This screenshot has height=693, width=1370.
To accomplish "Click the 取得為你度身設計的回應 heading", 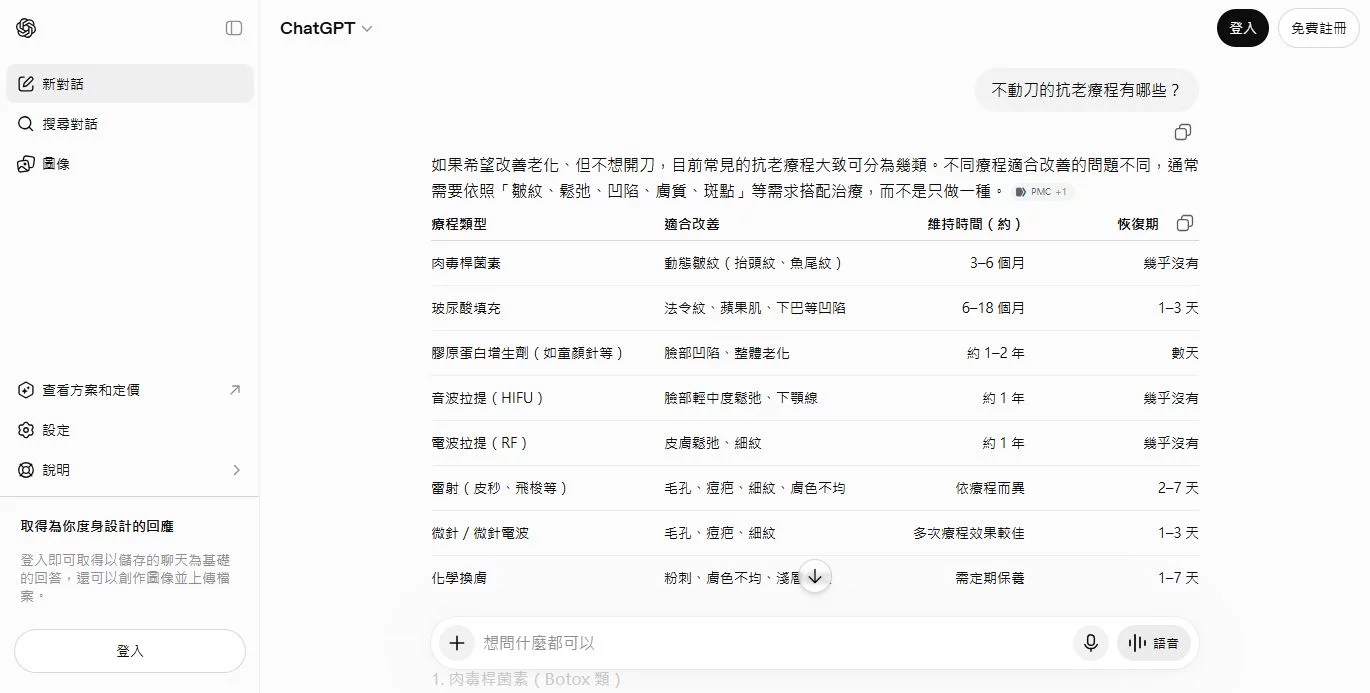I will (97, 526).
